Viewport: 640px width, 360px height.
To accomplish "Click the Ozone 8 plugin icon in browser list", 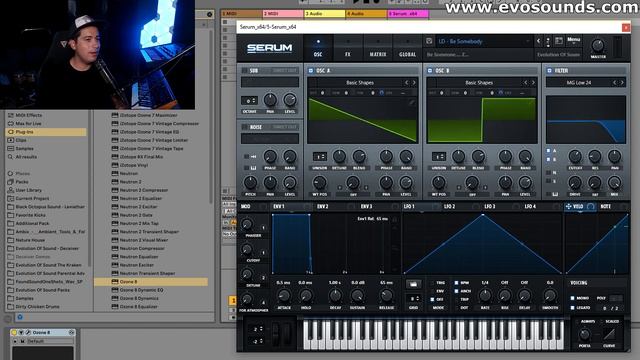I will 115,282.
